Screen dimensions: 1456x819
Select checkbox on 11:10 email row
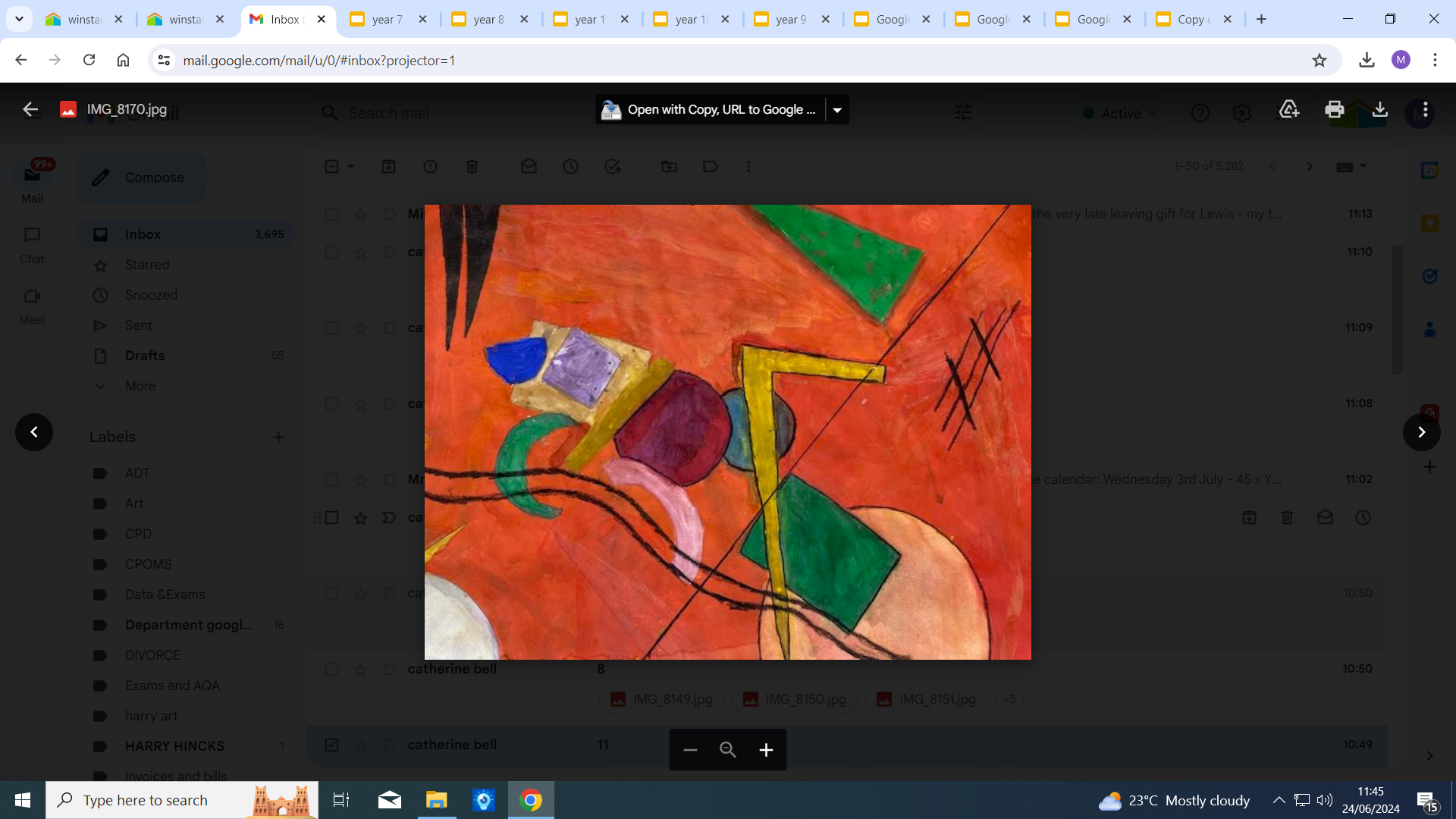(331, 252)
